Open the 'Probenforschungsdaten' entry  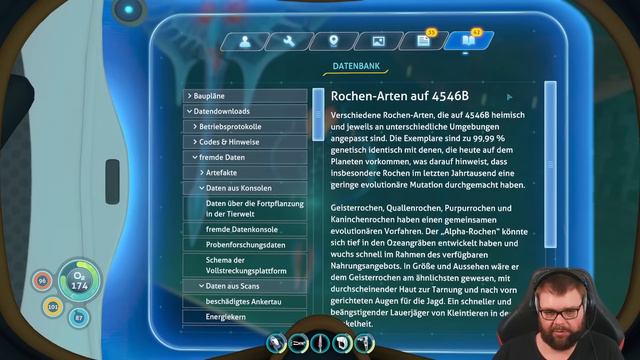pos(245,245)
